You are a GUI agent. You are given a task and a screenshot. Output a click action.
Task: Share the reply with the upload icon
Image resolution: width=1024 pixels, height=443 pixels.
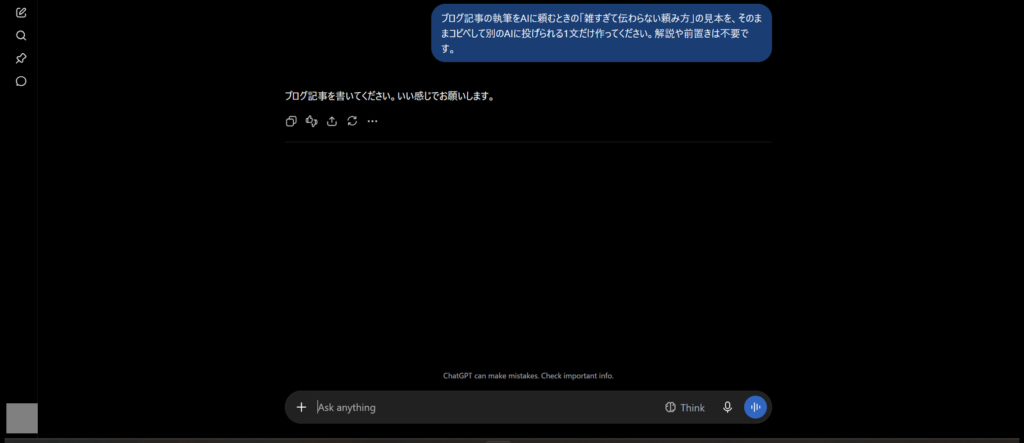(332, 121)
